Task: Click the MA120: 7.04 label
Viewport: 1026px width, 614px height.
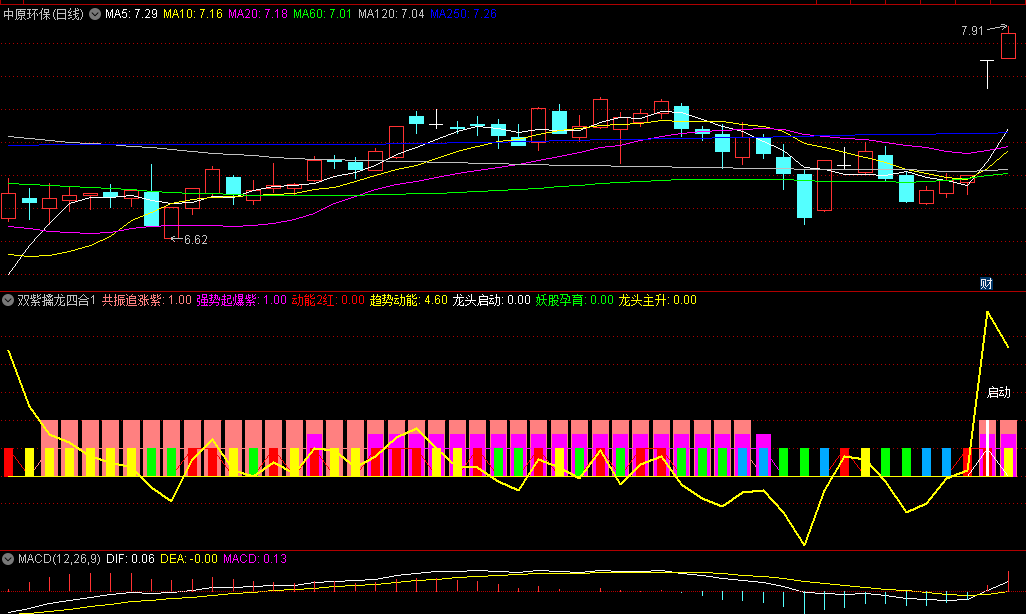Action: (x=391, y=14)
